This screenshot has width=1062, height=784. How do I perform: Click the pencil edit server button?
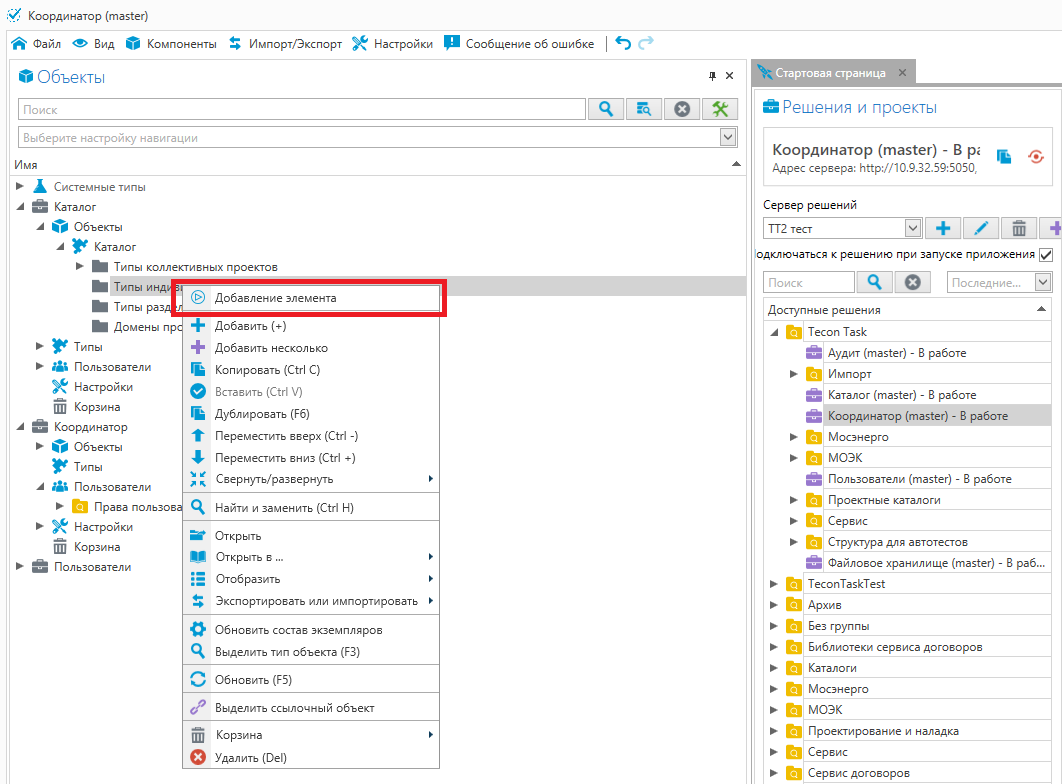(x=980, y=228)
